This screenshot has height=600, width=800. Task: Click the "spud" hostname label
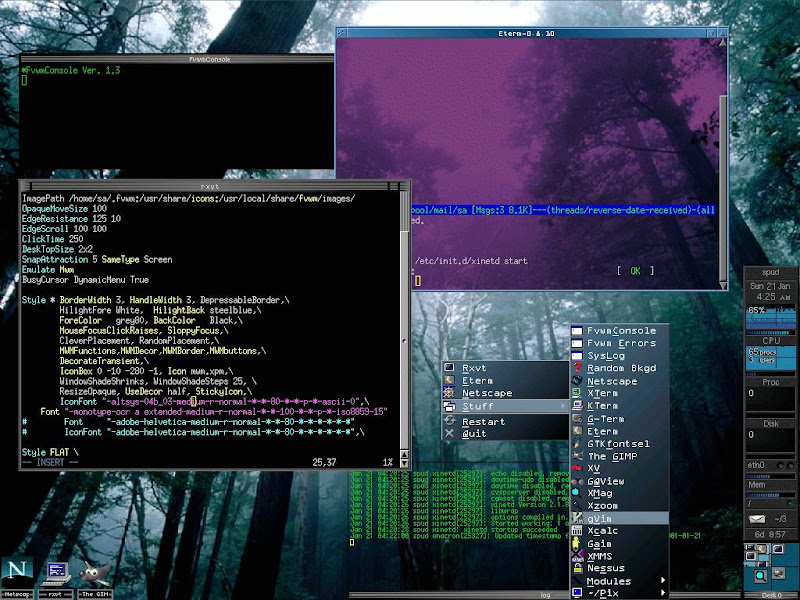tap(770, 272)
